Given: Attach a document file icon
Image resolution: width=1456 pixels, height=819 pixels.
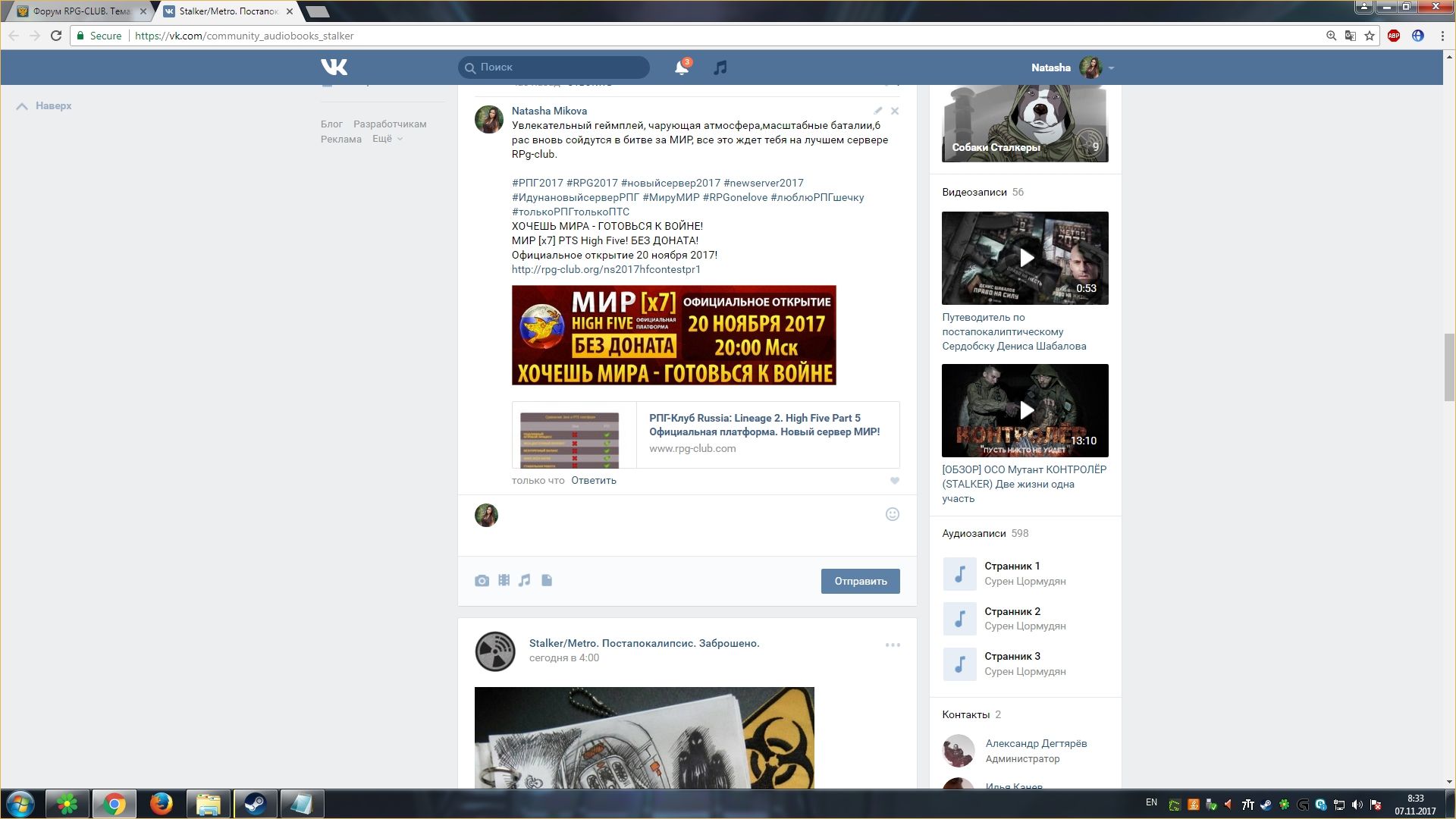Looking at the screenshot, I should pos(547,581).
